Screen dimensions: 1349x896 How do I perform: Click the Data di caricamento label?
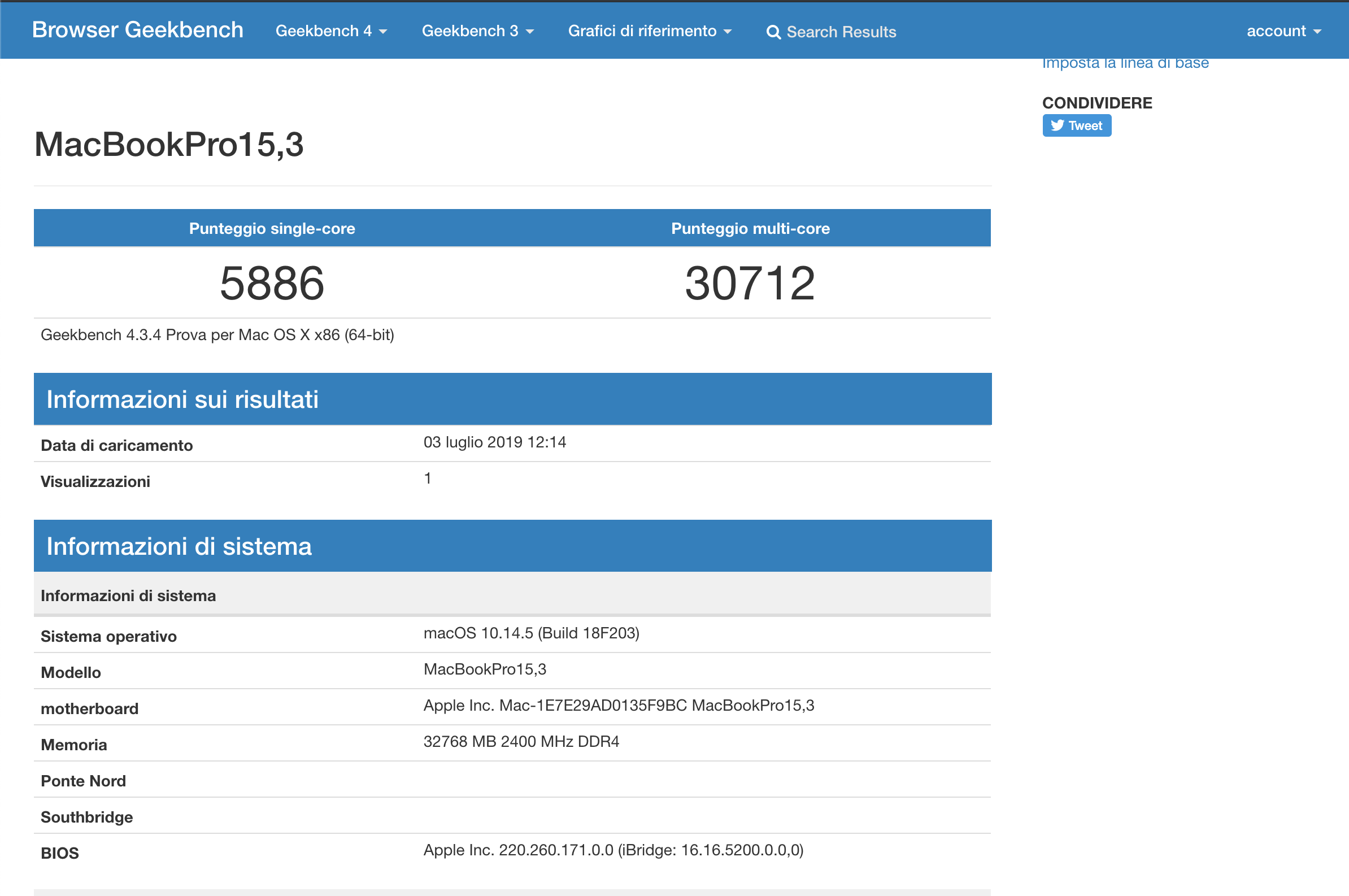click(116, 446)
